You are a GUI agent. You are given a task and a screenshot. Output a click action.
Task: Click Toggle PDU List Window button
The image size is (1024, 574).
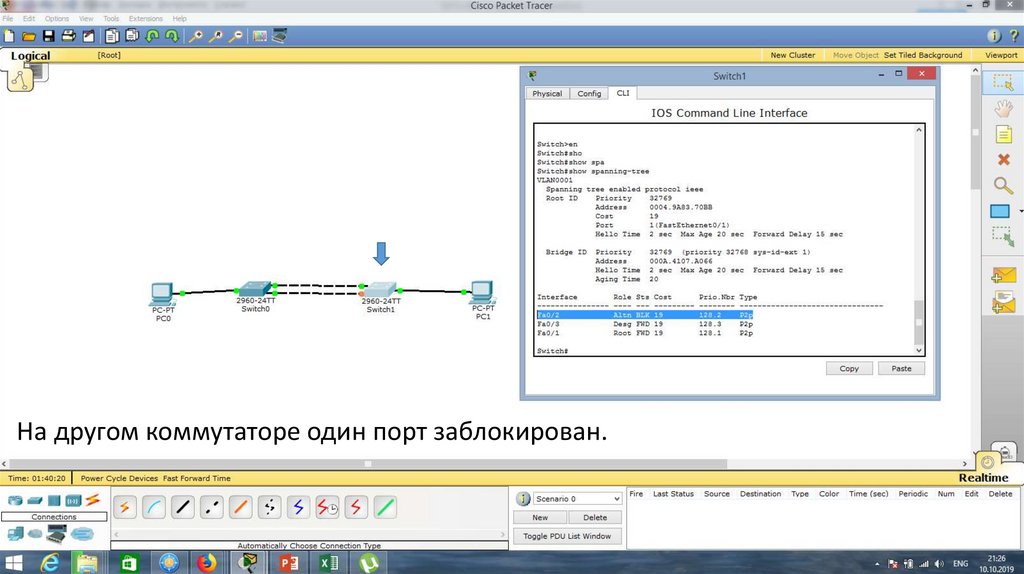coord(567,536)
